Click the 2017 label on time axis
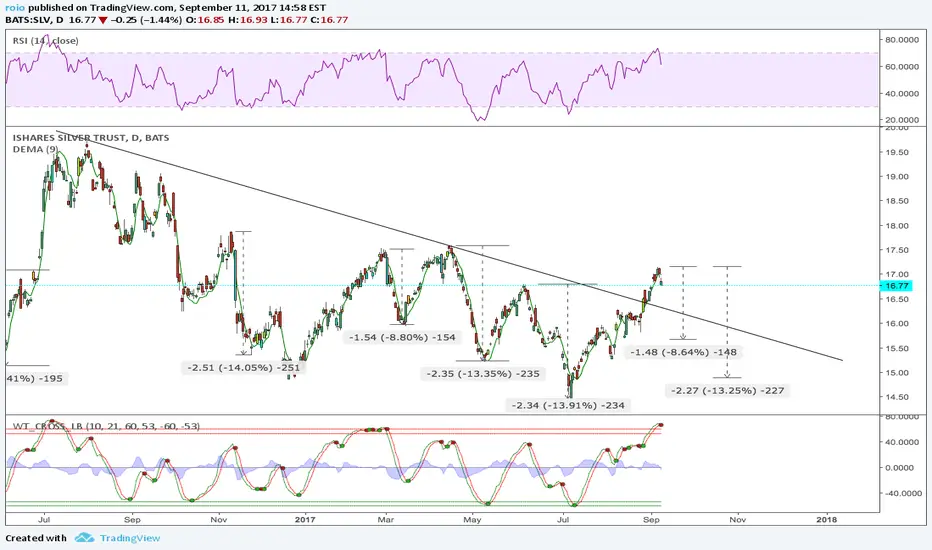This screenshot has height=550, width=932. pyautogui.click(x=305, y=519)
